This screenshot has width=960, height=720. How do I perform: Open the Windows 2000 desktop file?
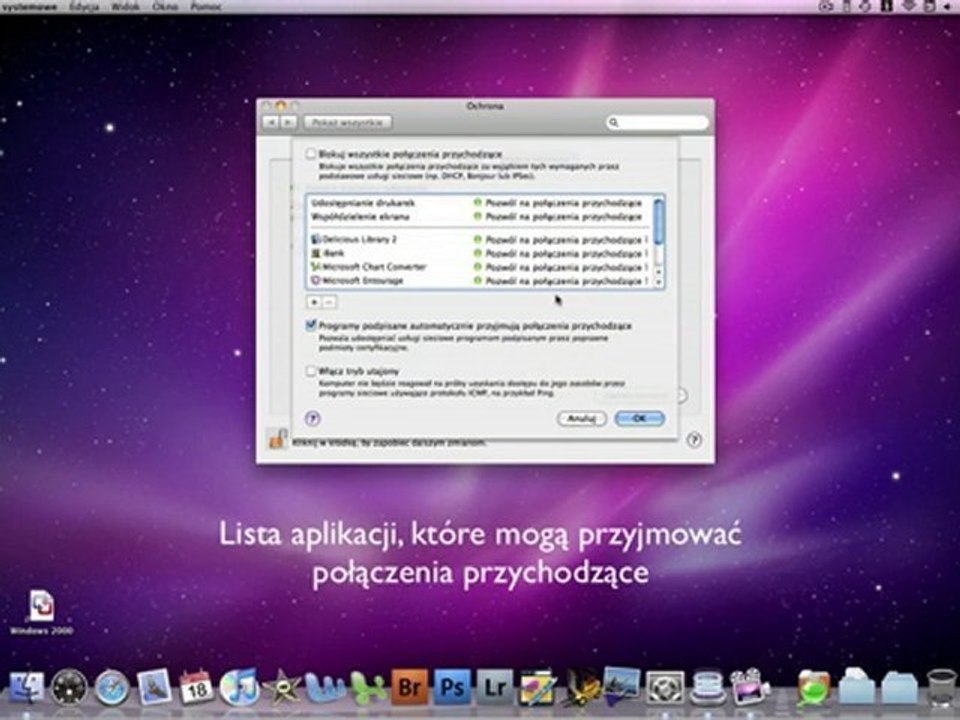[x=42, y=612]
